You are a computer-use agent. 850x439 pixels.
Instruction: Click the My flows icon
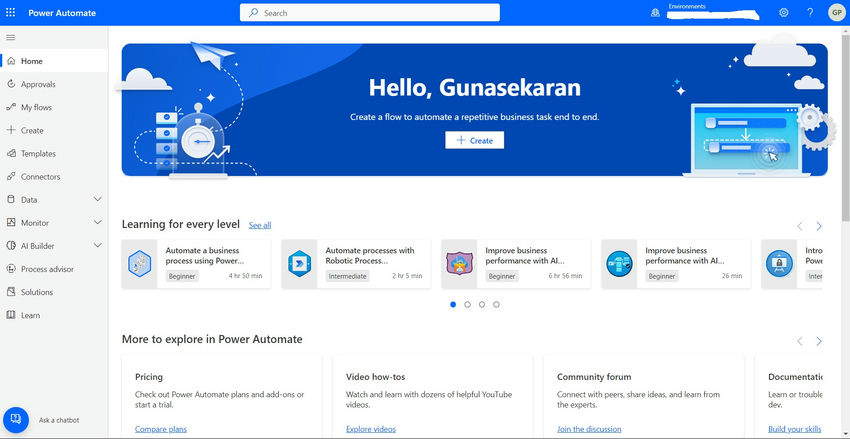coord(11,107)
